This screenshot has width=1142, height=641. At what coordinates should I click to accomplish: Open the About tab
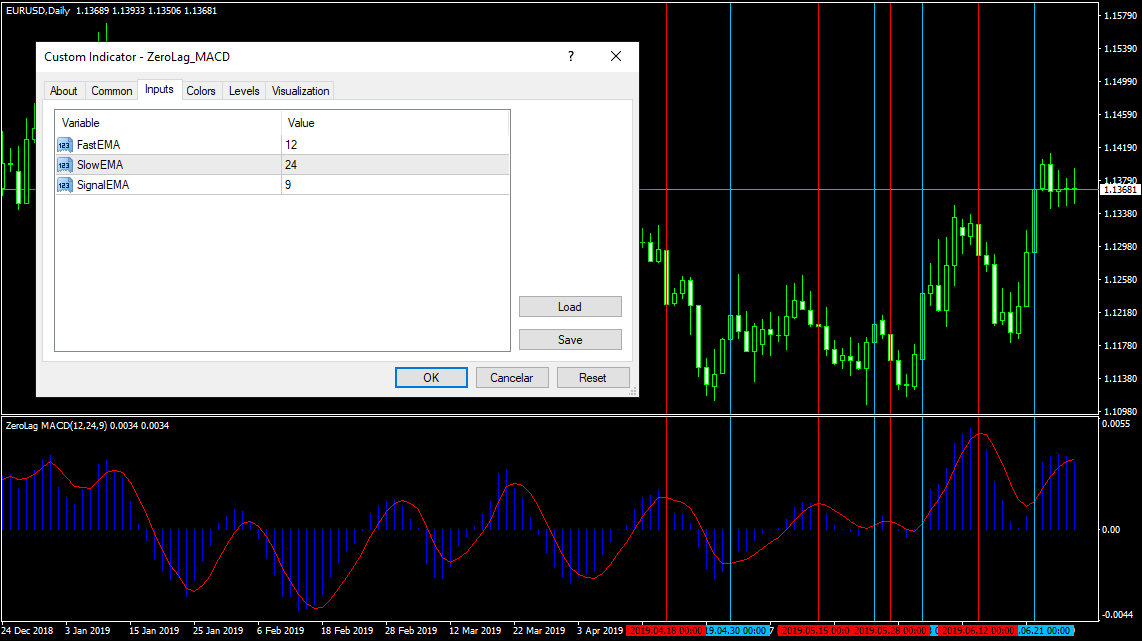63,91
